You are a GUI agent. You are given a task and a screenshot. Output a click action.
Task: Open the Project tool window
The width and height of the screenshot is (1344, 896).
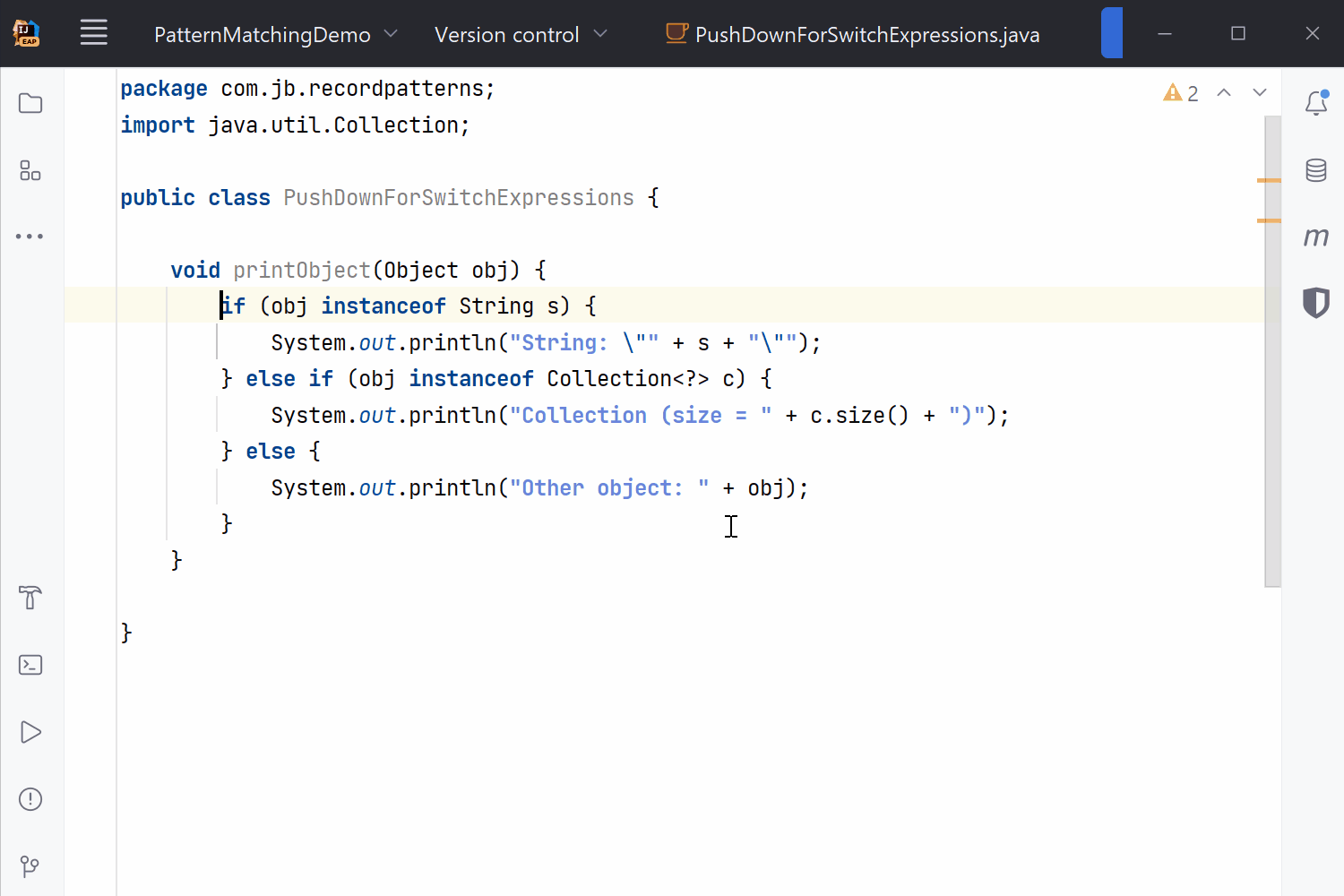click(x=30, y=103)
